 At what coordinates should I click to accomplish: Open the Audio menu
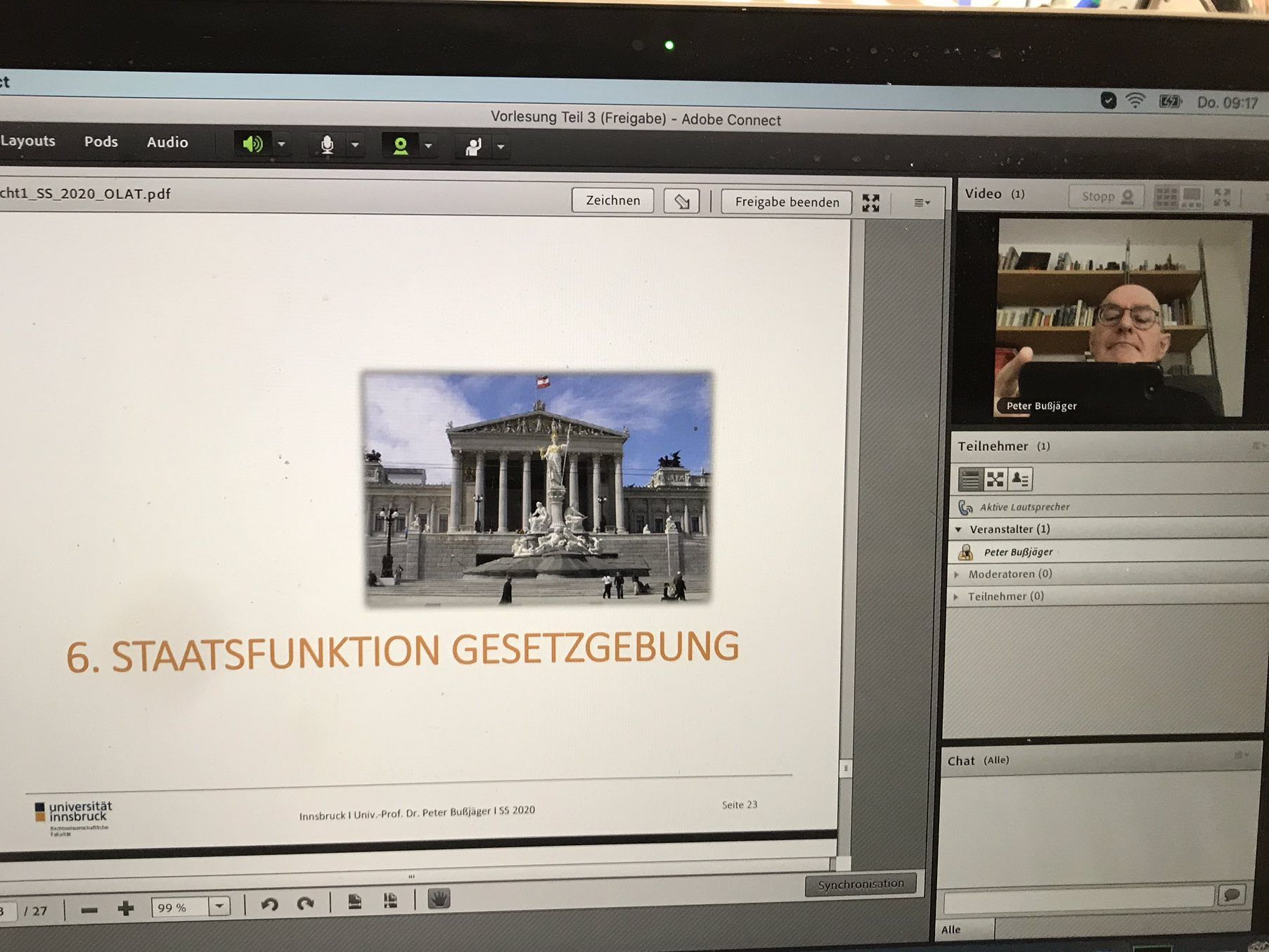tap(167, 142)
